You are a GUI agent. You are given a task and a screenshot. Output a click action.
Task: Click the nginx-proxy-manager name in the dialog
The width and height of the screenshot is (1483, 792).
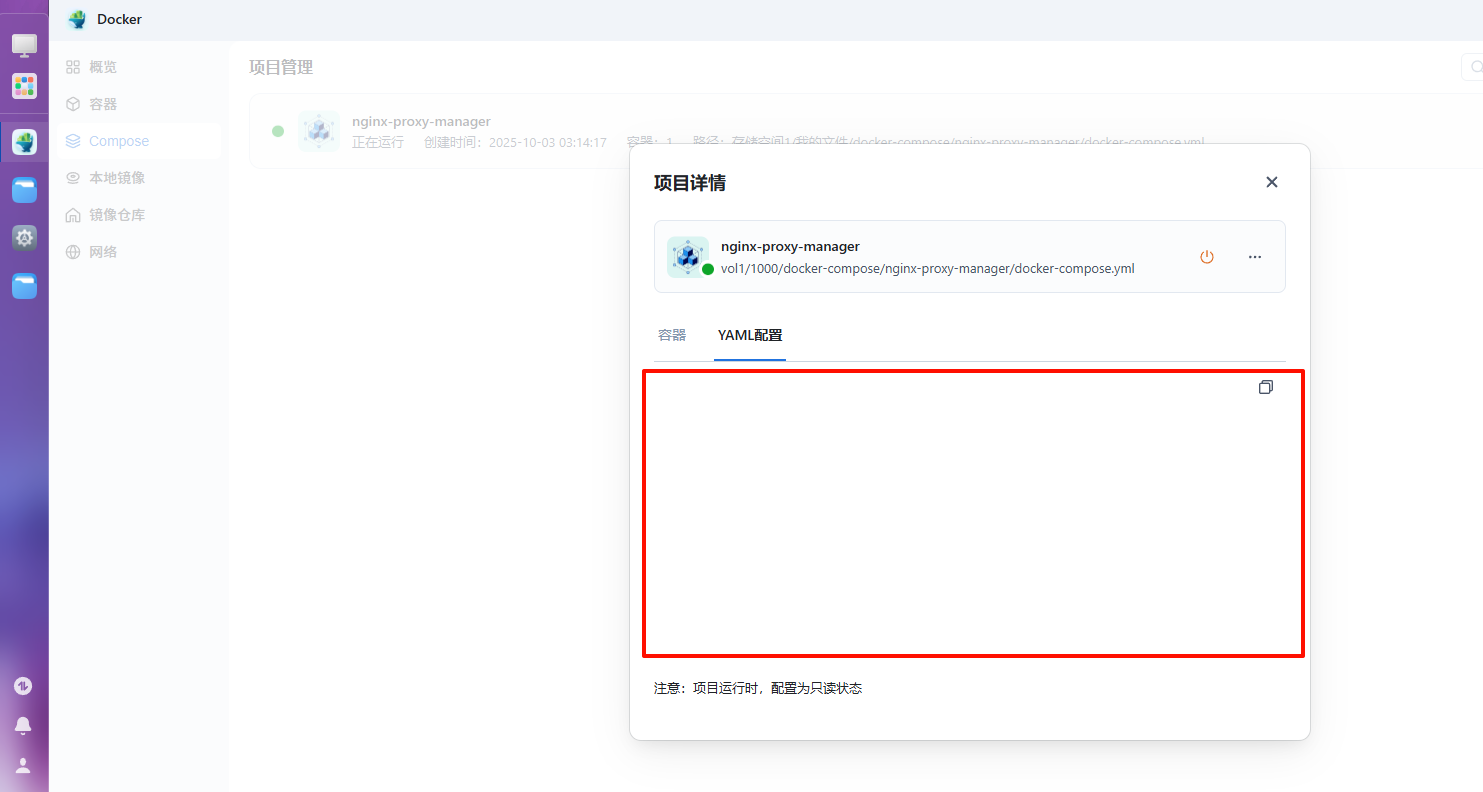pos(790,246)
